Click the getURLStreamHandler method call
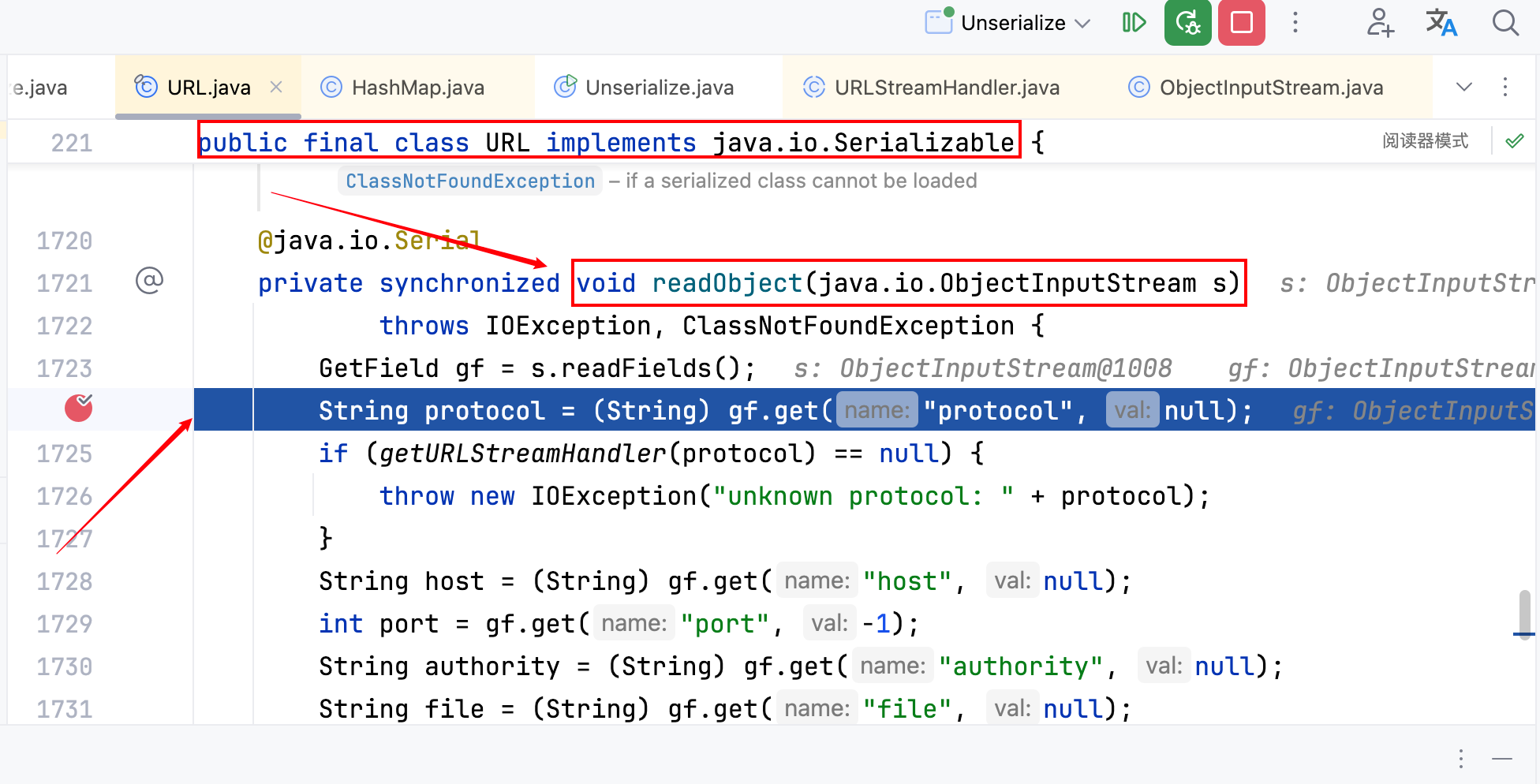The image size is (1540, 784). [x=521, y=454]
